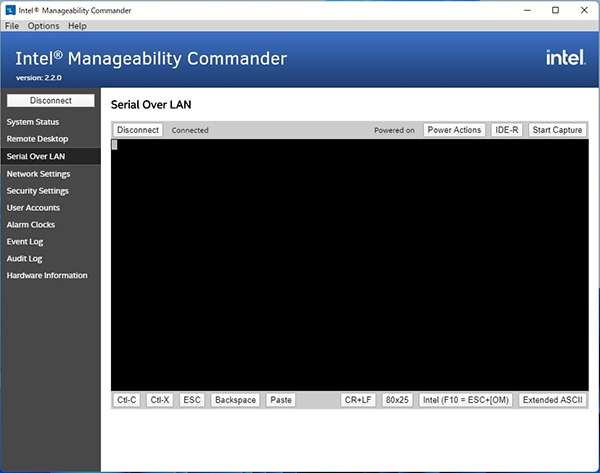
Task: Click inside the black terminal area
Action: coord(350,265)
